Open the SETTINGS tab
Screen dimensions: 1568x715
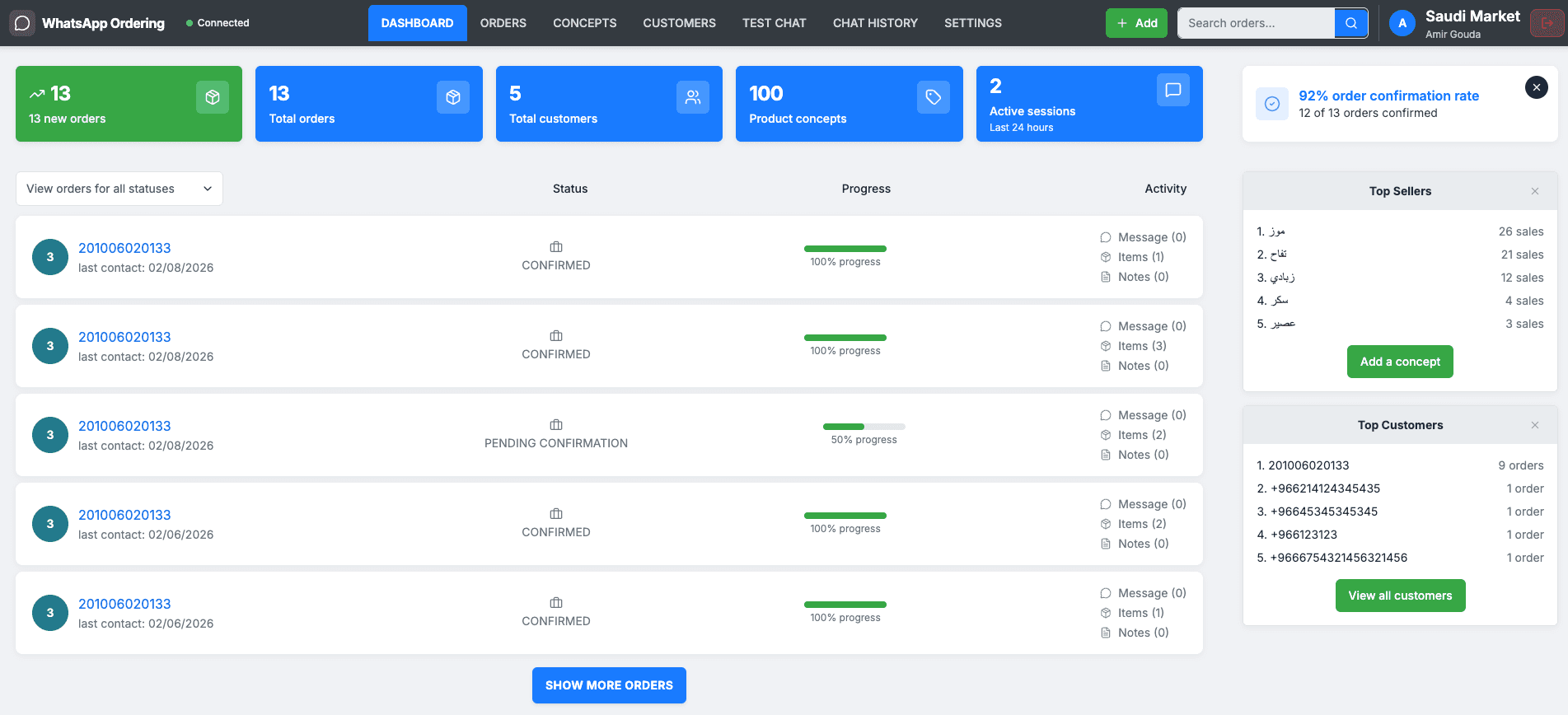tap(973, 23)
